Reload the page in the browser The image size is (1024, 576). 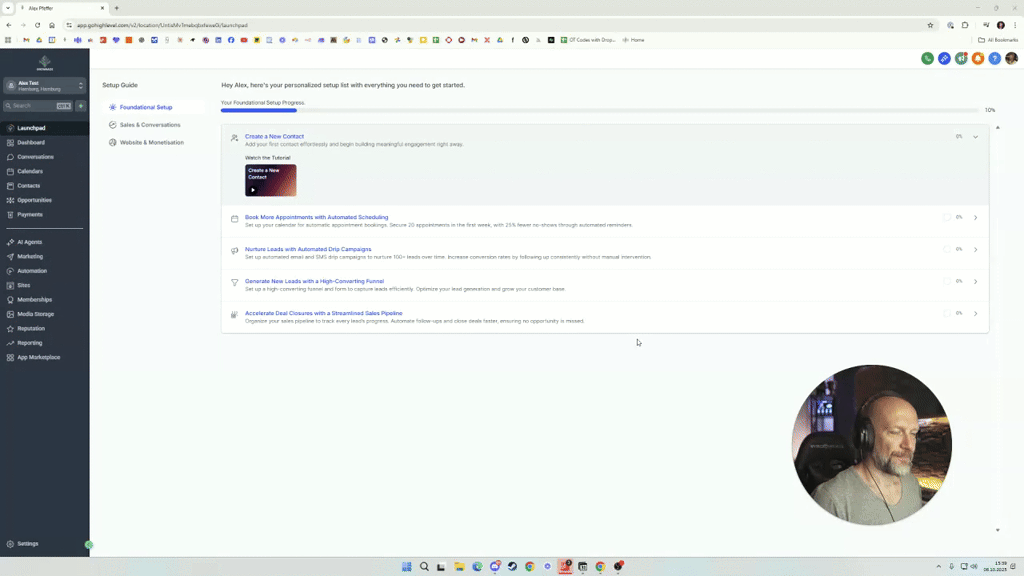pos(37,25)
